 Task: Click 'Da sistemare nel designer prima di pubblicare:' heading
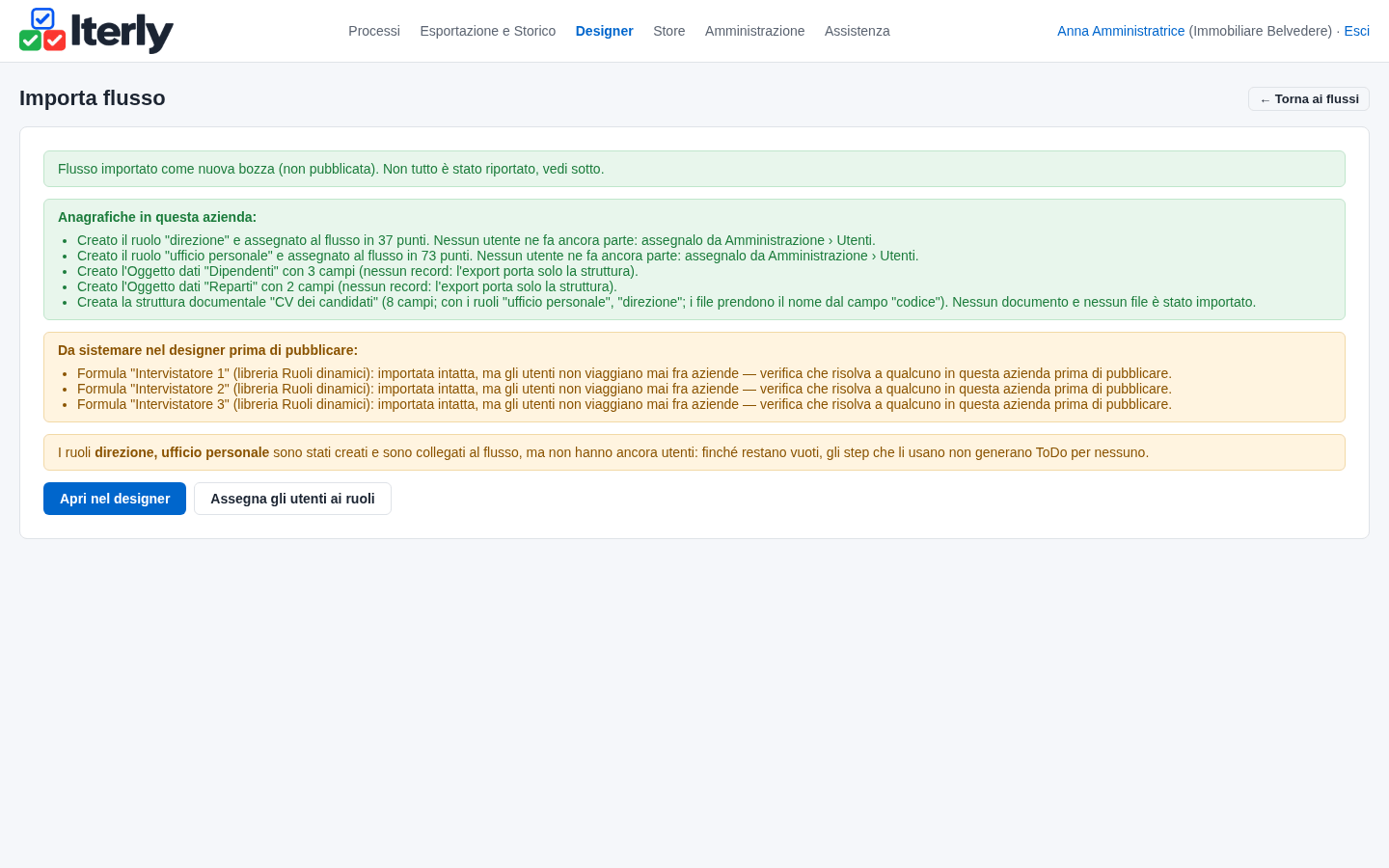(207, 350)
